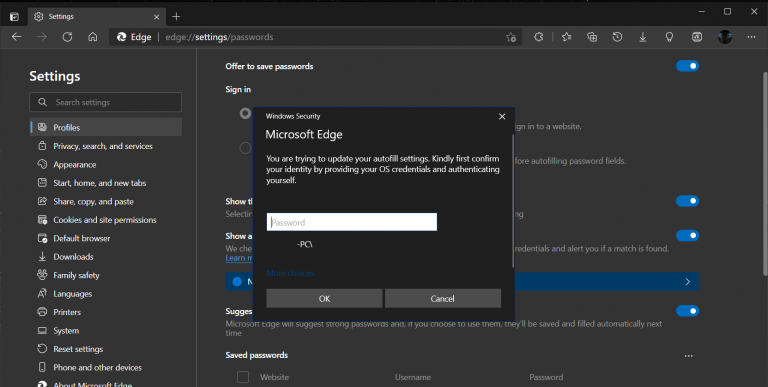
Task: Open a new tab with plus icon
Action: click(x=176, y=17)
